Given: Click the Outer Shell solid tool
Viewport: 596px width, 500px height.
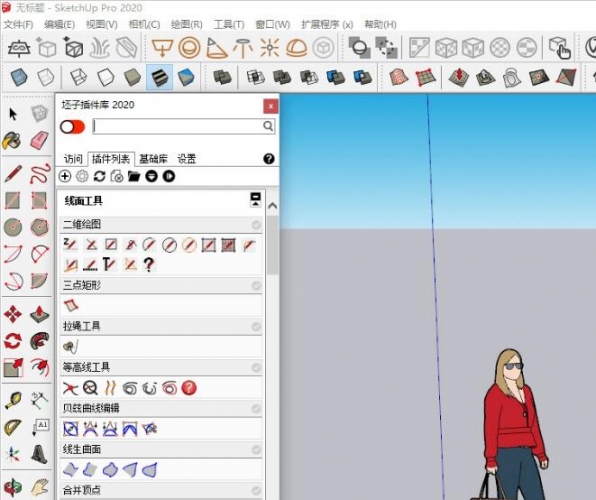Looking at the screenshot, I should (x=222, y=77).
